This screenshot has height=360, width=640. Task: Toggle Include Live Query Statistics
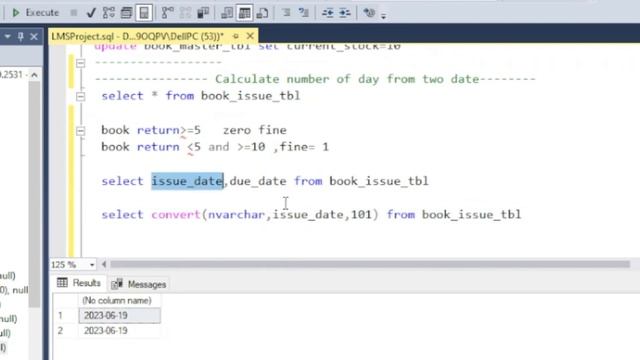point(185,13)
